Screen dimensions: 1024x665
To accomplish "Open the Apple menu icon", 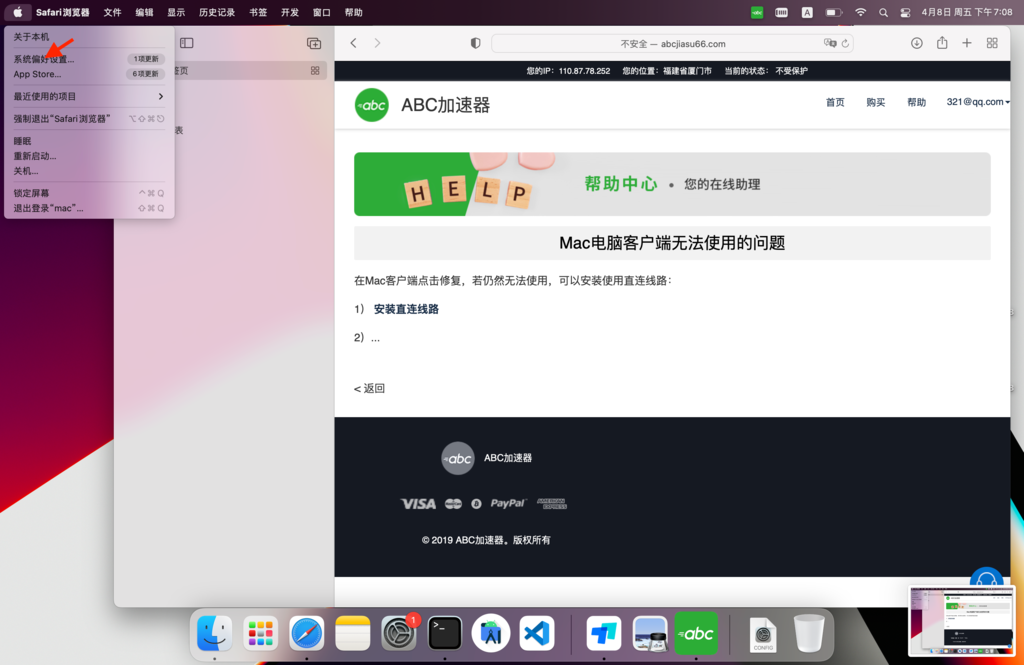I will coord(18,12).
